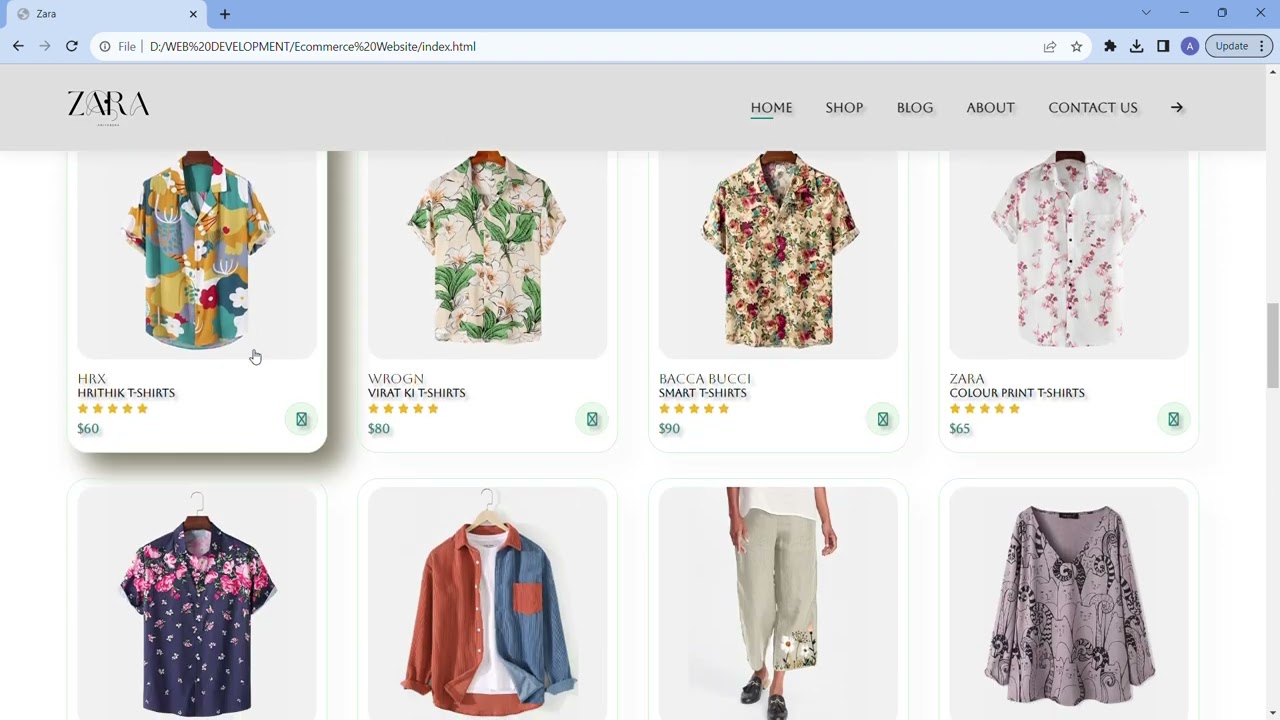
Task: Go forward in browser history
Action: click(45, 46)
